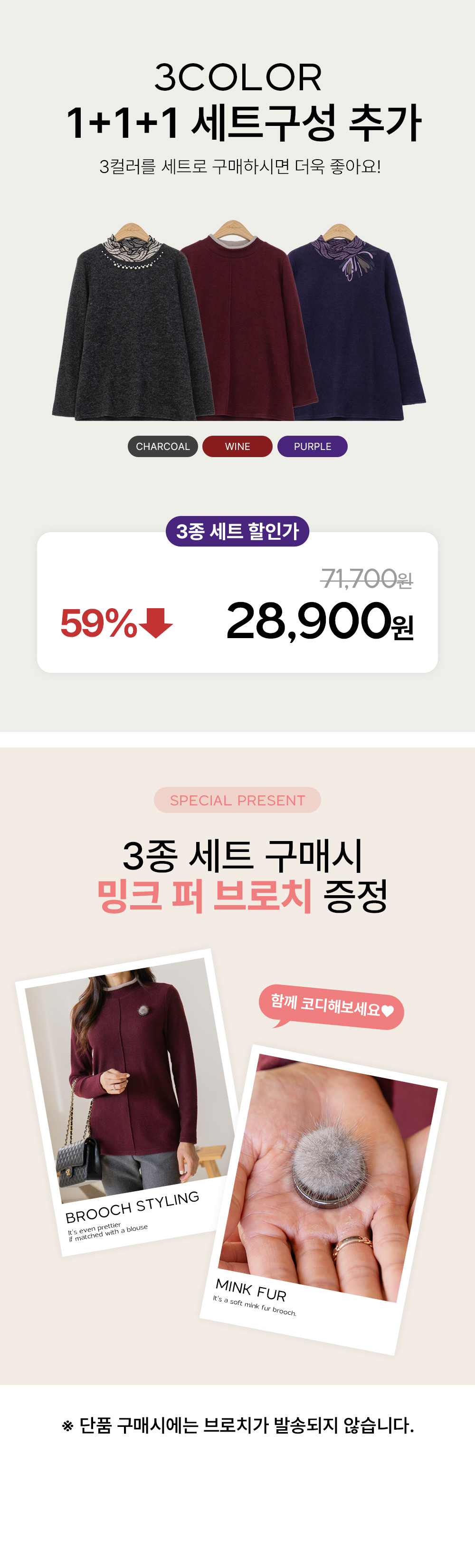
Task: Click the MINK FUR caption
Action: [251, 1290]
